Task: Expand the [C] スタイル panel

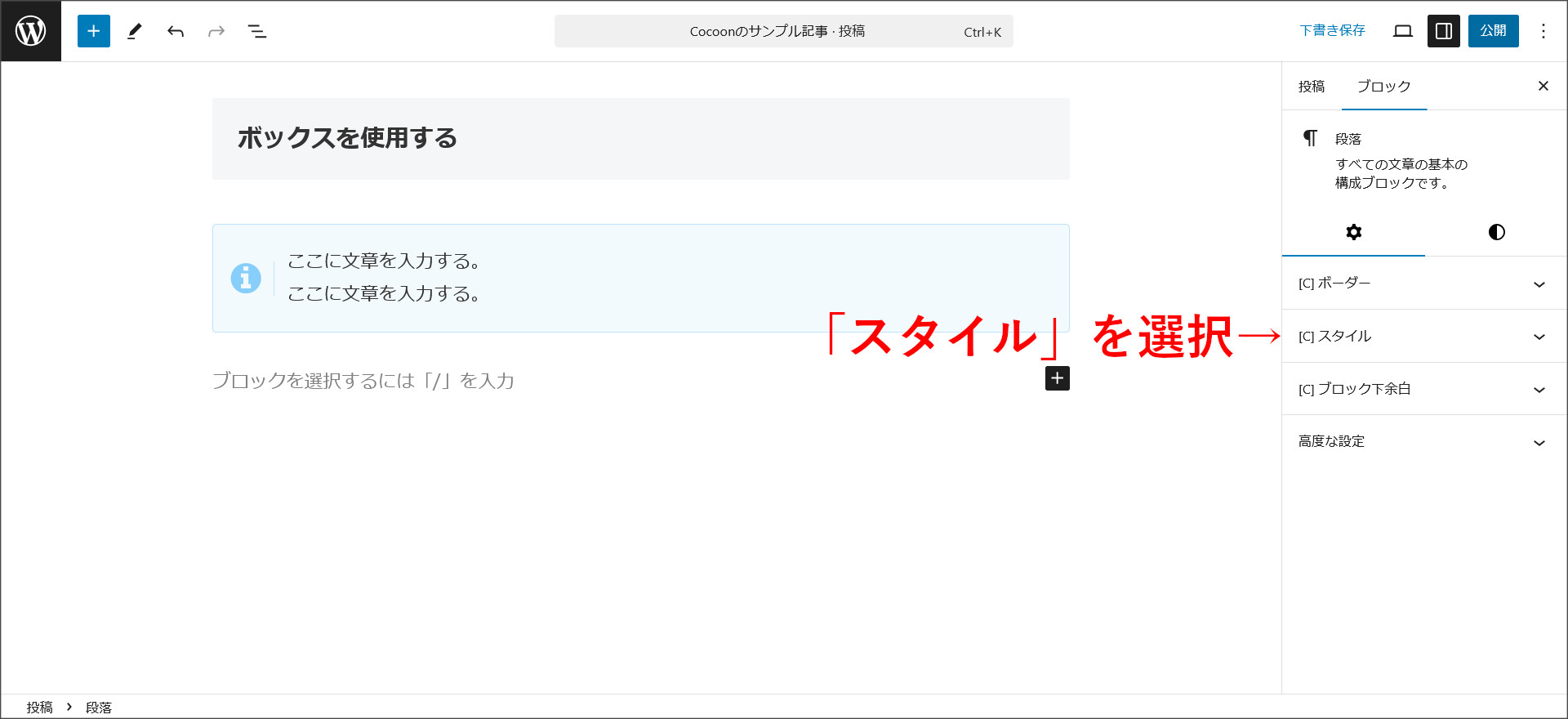Action: pos(1423,337)
